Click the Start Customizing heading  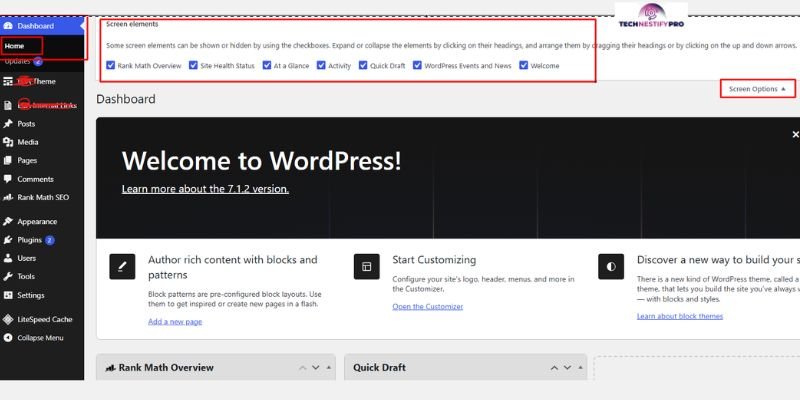pos(434,260)
